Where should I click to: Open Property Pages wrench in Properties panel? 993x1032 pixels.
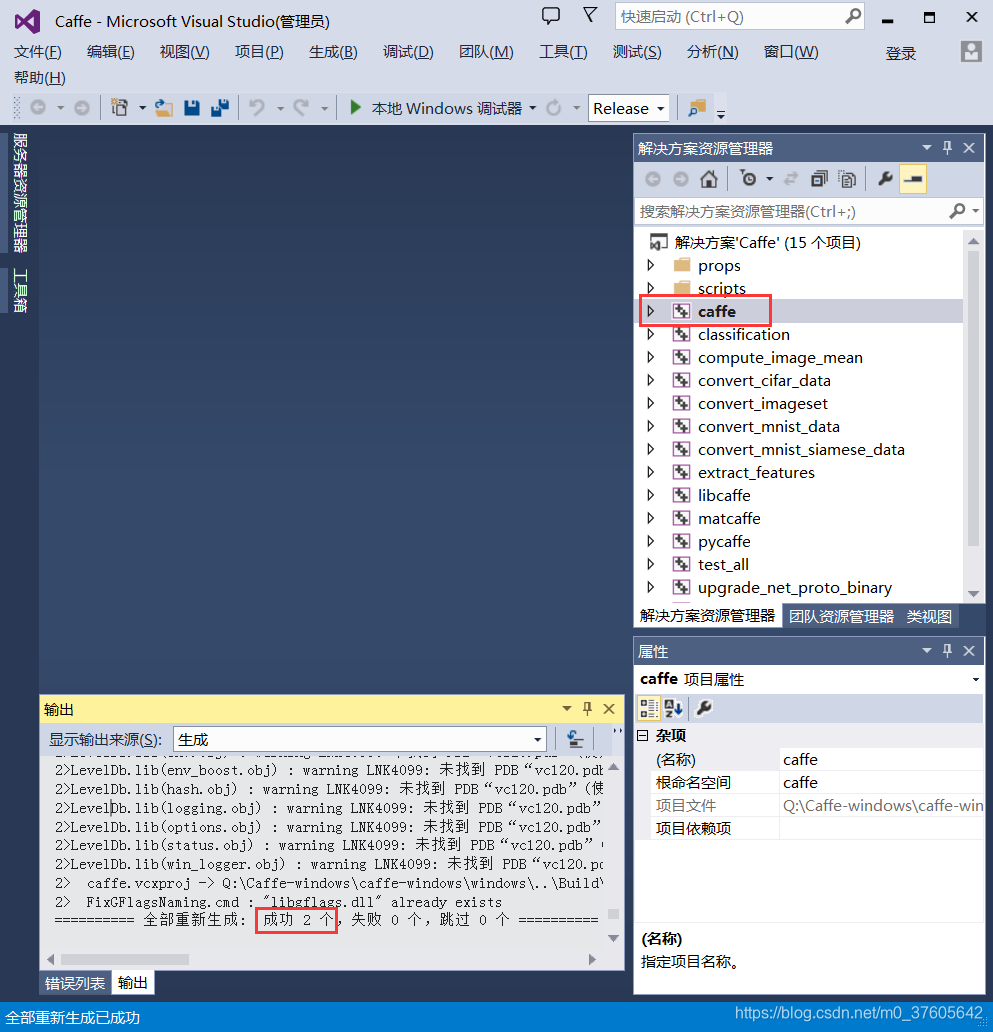click(x=704, y=708)
